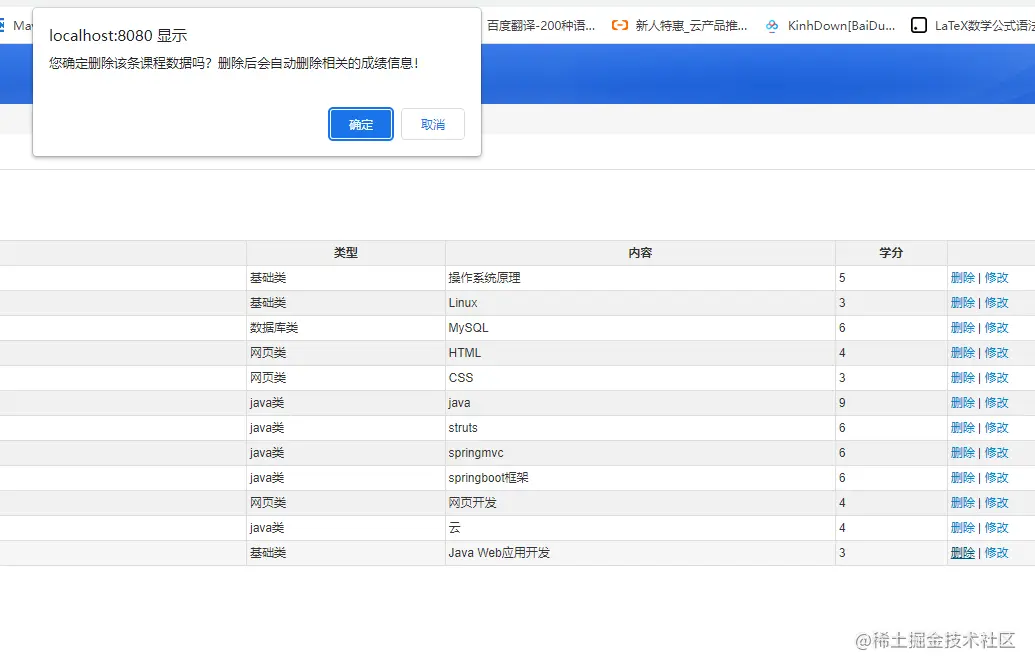The height and width of the screenshot is (670, 1035).
Task: Delete the Java Web应用开发 course
Action: coord(962,553)
